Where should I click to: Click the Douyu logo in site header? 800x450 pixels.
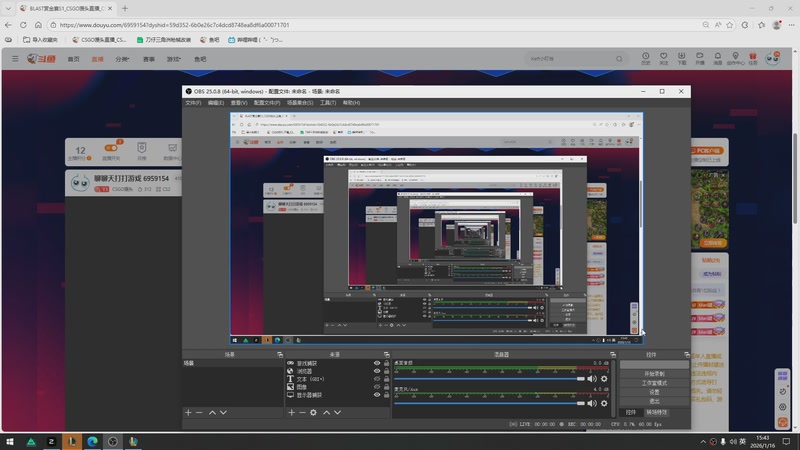[x=41, y=59]
